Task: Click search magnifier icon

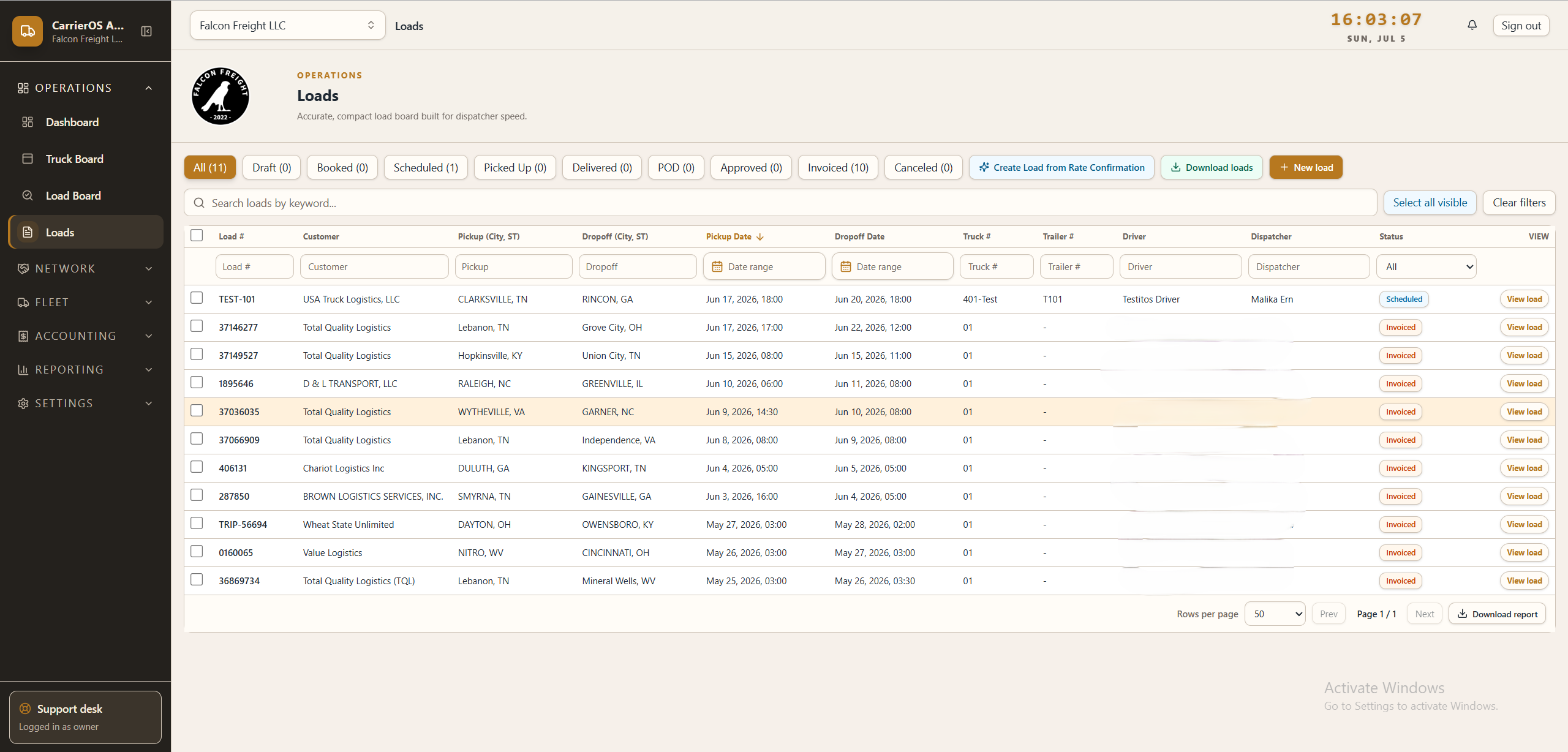Action: [199, 203]
